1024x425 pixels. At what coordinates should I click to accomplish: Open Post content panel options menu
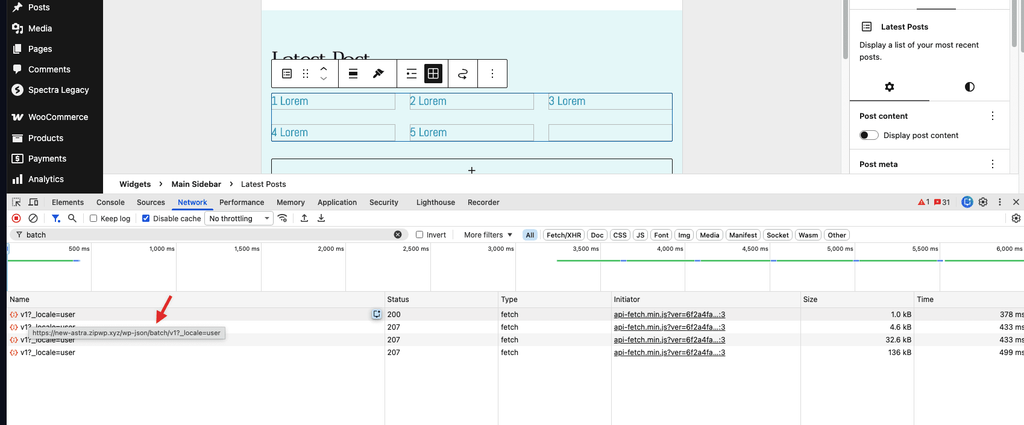click(993, 116)
